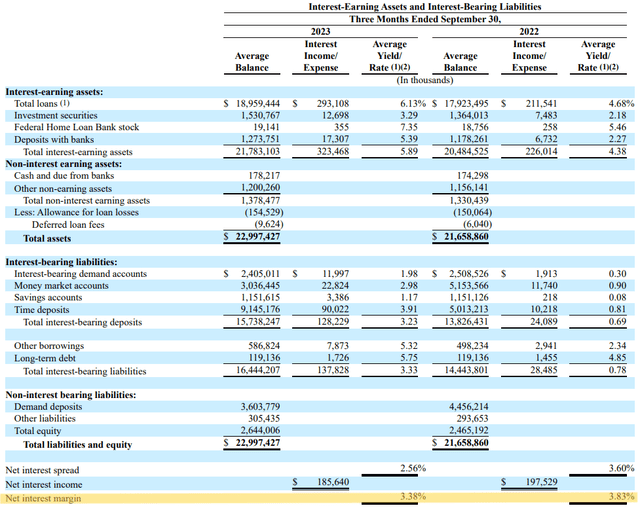Click the 2022 loan interest income 211,541
This screenshot has width=640, height=508.
[541, 104]
